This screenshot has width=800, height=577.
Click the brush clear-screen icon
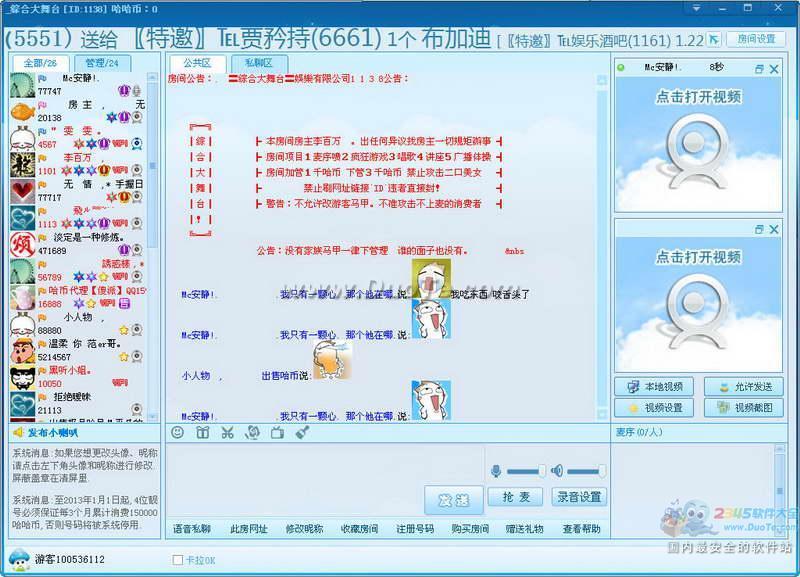pos(302,432)
